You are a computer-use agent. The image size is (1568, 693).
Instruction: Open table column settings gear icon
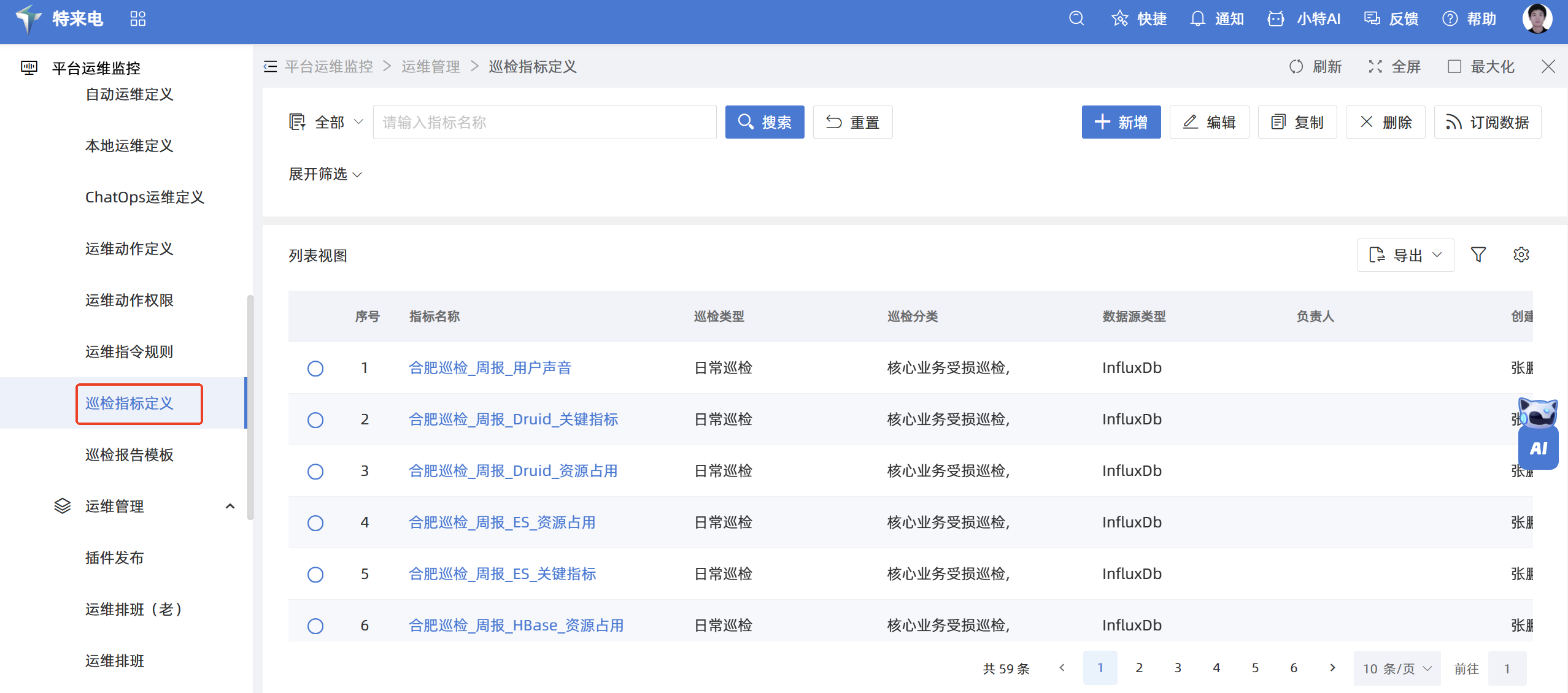pyautogui.click(x=1521, y=255)
